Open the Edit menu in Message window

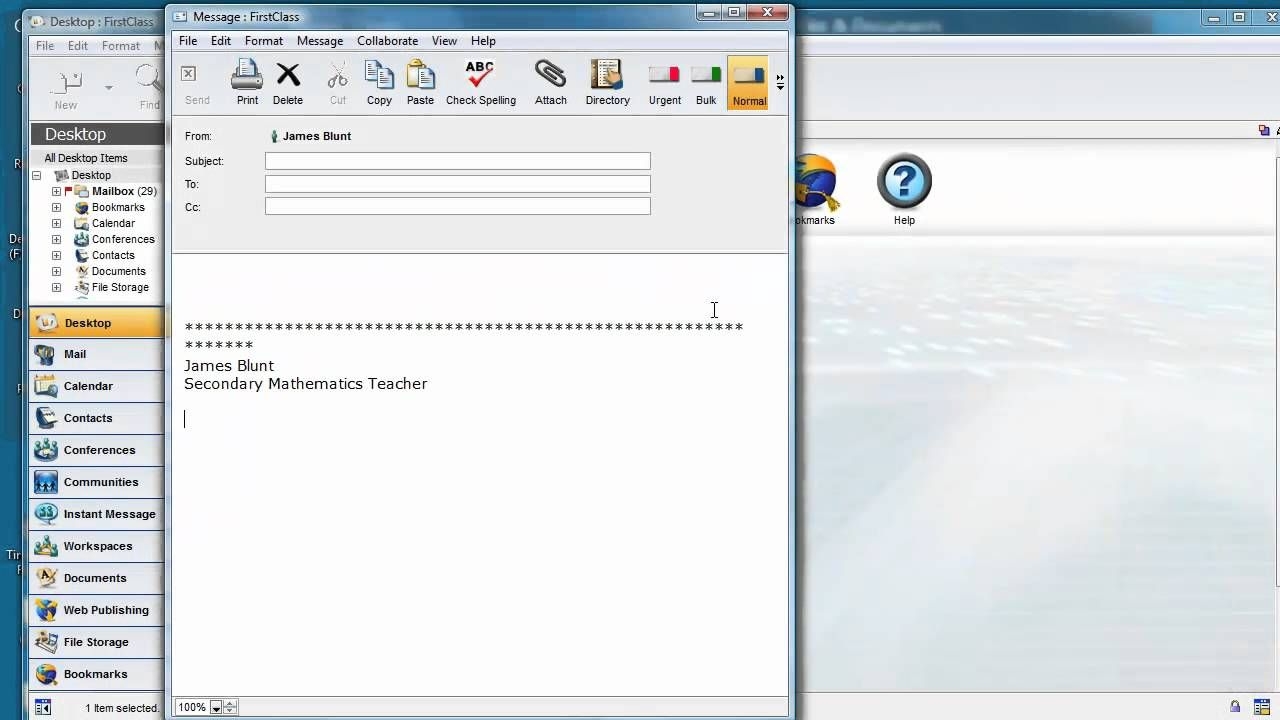click(221, 41)
